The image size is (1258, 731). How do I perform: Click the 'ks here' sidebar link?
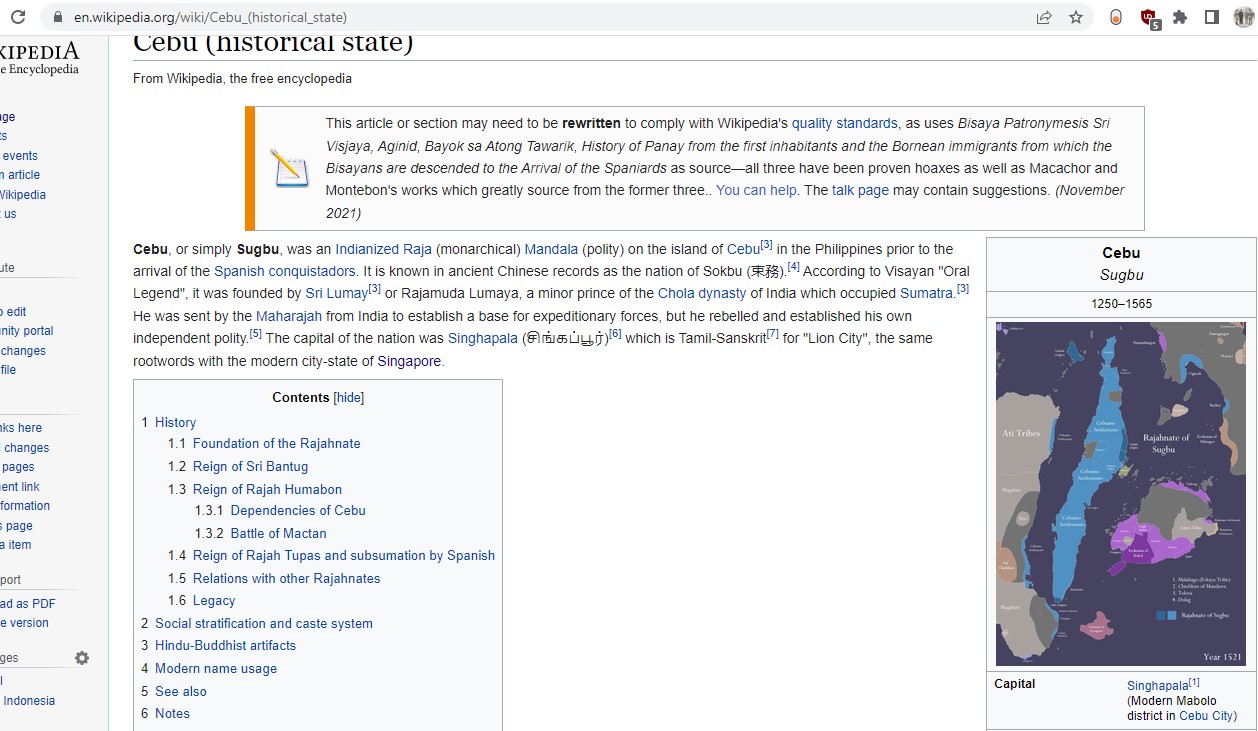(21, 428)
